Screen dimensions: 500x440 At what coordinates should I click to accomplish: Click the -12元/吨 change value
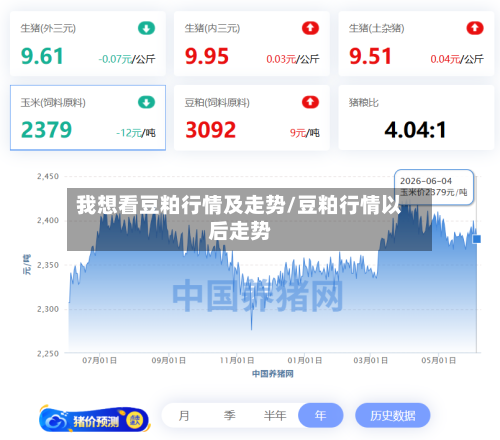[x=136, y=133]
